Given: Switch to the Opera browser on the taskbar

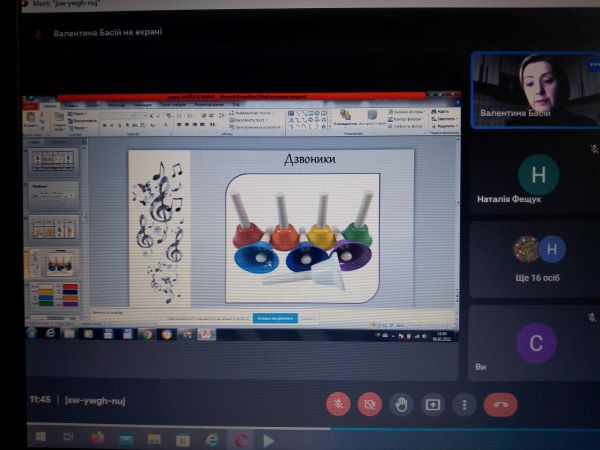Looking at the screenshot, I should (x=241, y=441).
